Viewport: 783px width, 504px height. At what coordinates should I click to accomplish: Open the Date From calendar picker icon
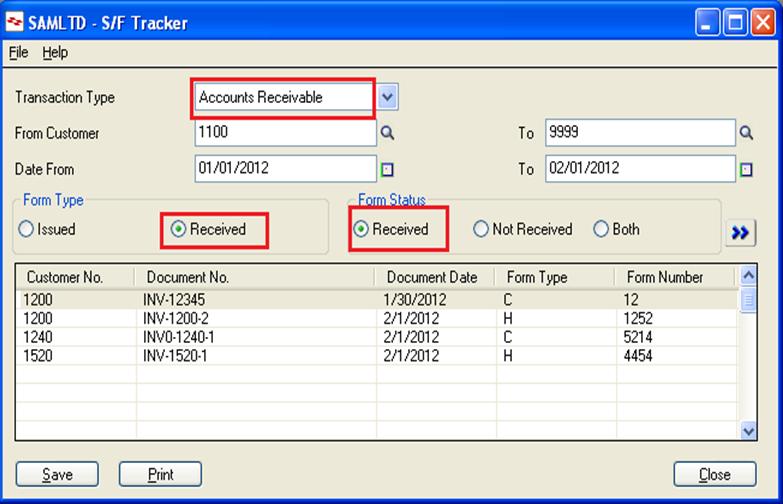[388, 169]
